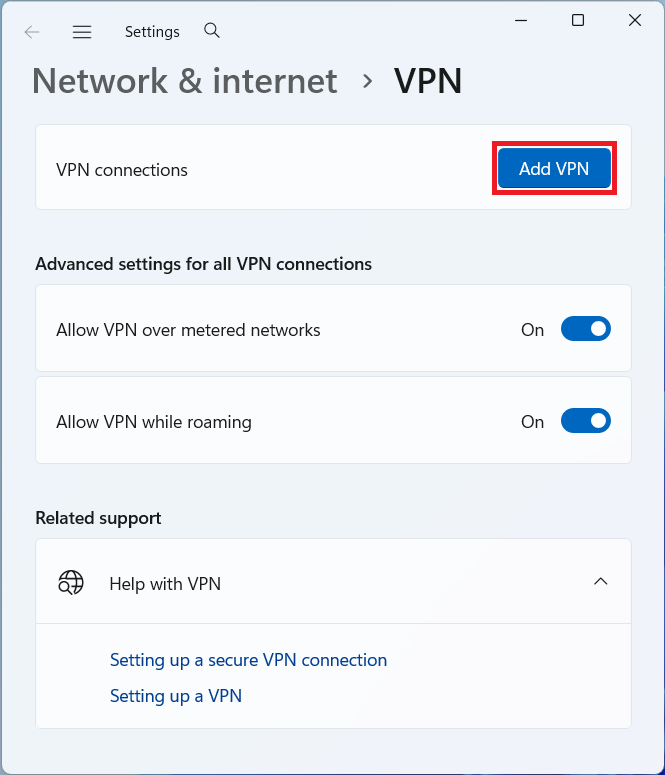Open the hamburger navigation menu

coord(82,32)
